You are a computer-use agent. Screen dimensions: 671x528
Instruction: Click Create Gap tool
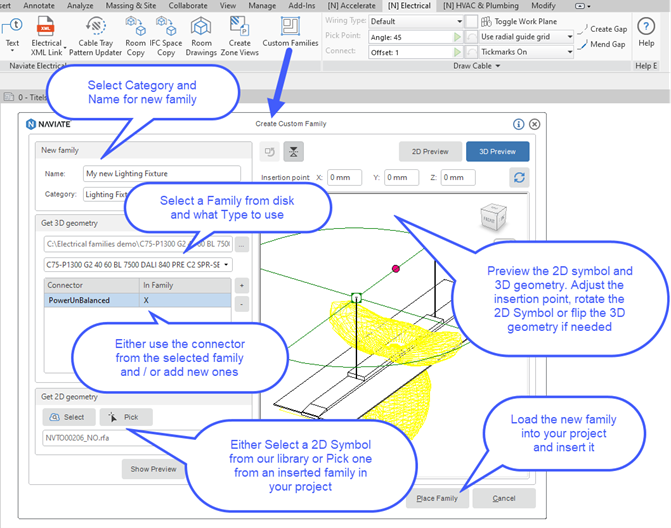tap(603, 29)
